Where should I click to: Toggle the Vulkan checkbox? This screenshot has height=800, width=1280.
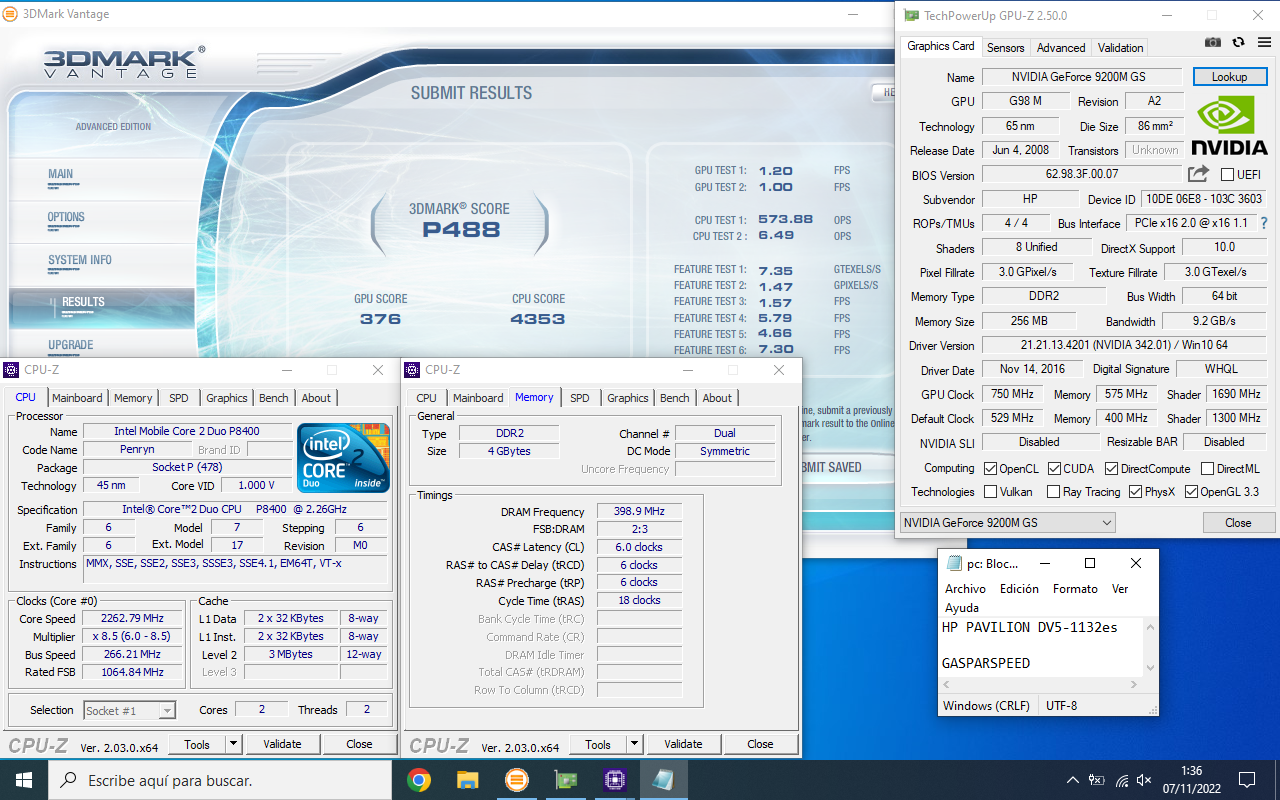point(990,492)
